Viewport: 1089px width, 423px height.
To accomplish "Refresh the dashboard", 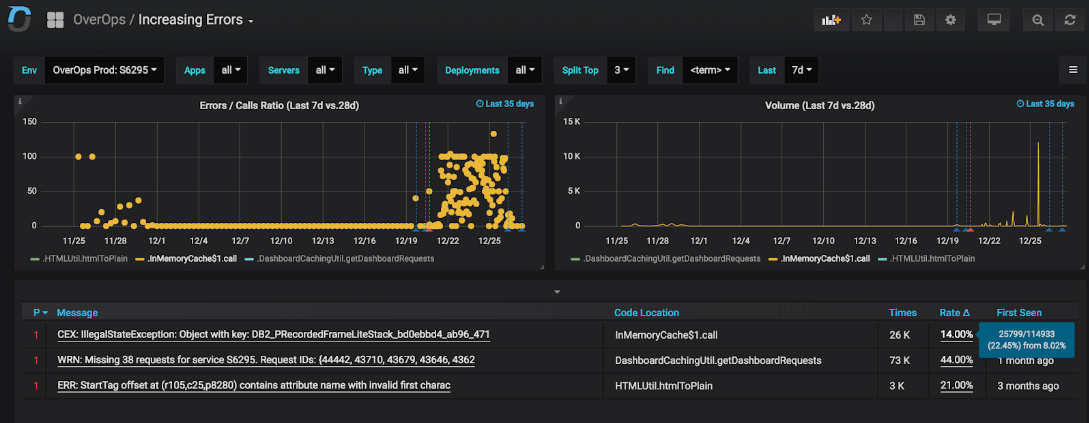I will pyautogui.click(x=1070, y=20).
